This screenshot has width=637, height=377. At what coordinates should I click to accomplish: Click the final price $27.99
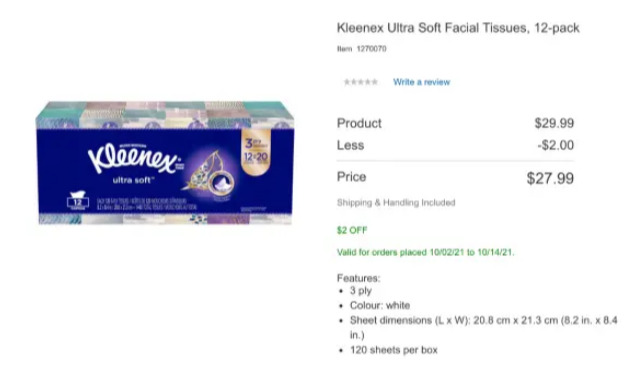(550, 178)
